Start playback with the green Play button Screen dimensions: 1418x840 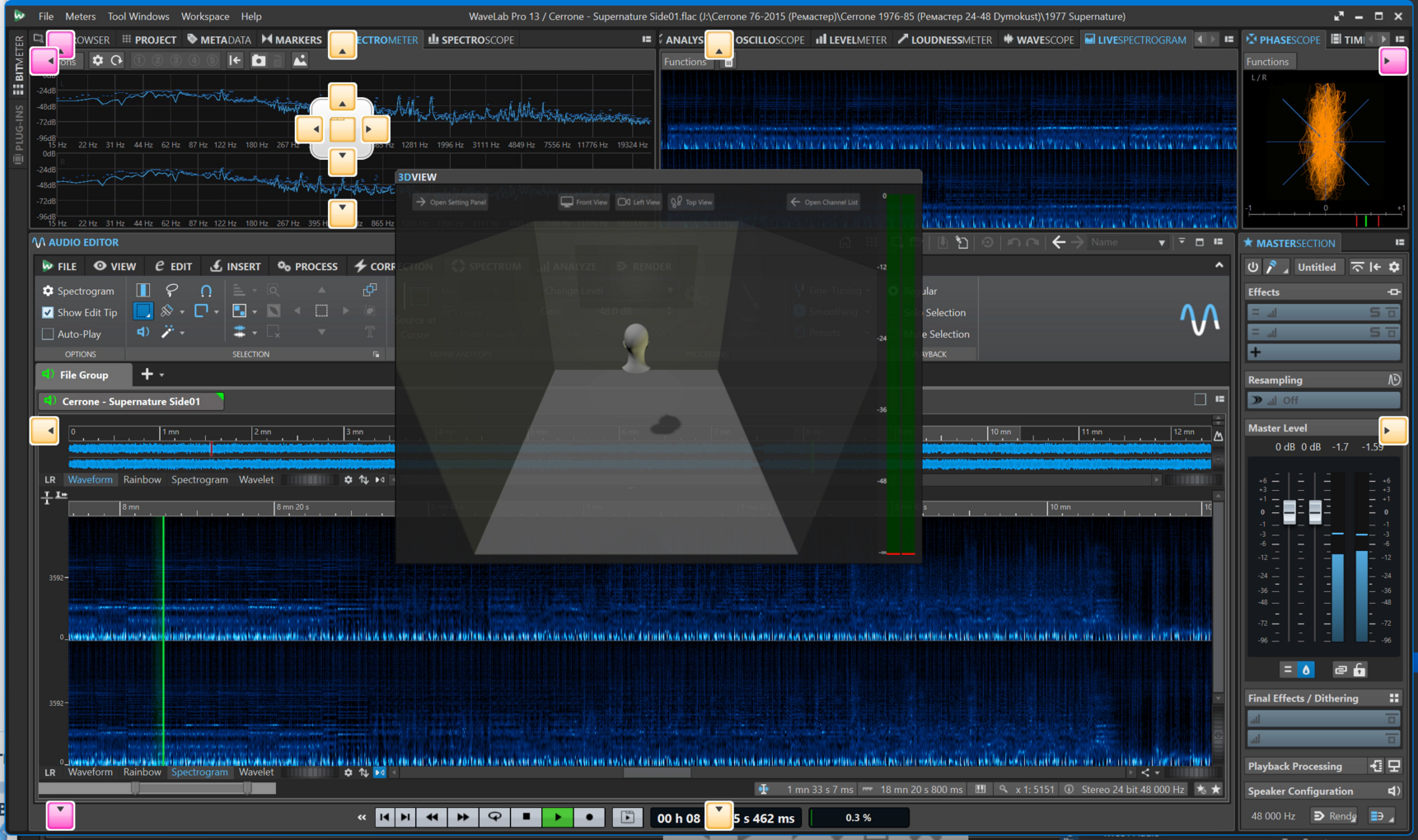pos(558,817)
